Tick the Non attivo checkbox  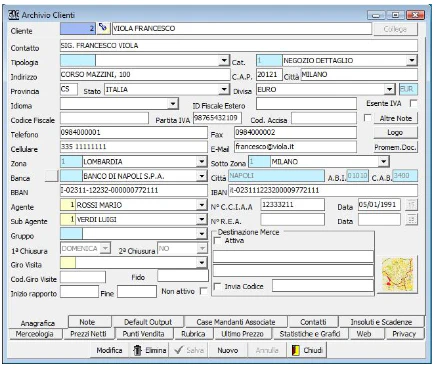(x=203, y=291)
